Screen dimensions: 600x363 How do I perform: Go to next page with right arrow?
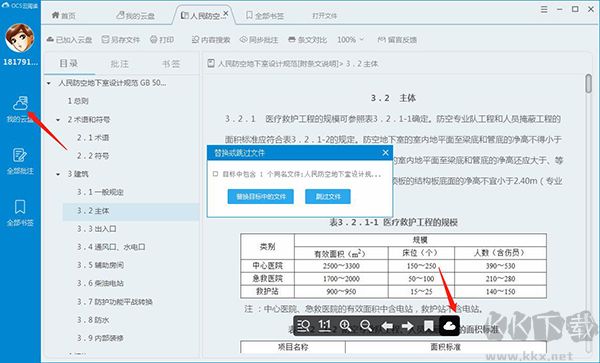coord(408,326)
